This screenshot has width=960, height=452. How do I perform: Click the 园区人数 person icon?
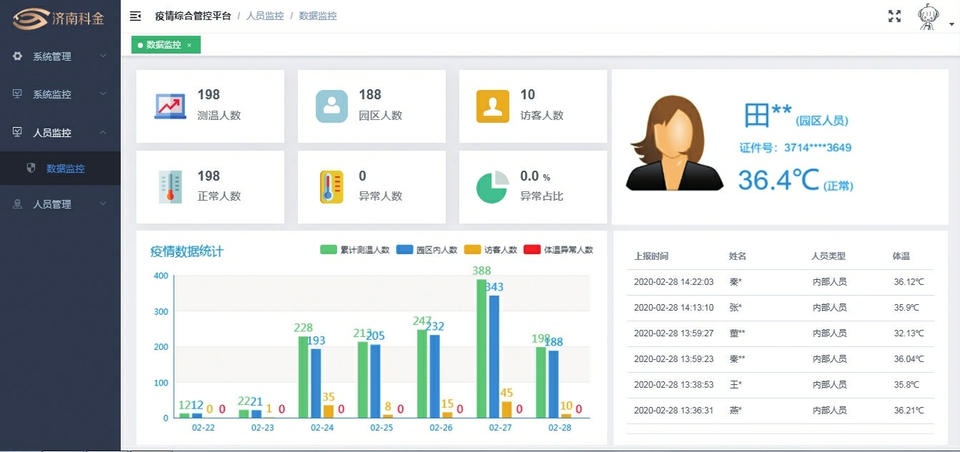tap(332, 105)
